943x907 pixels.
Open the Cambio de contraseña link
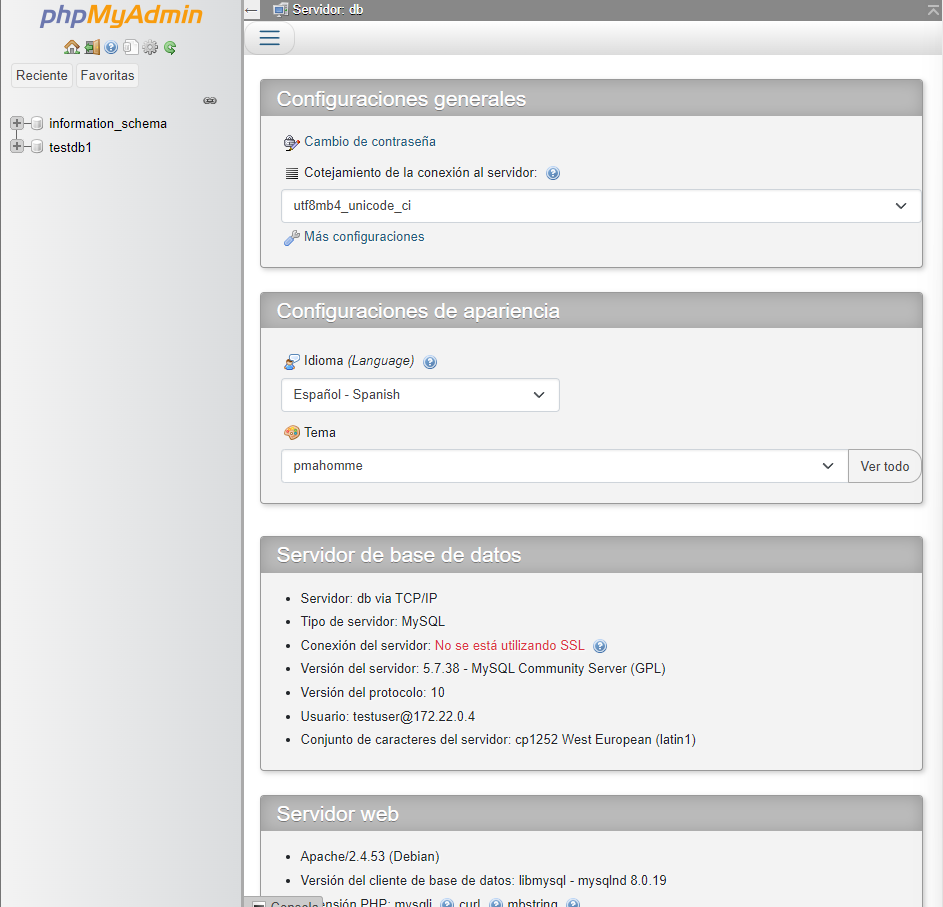click(x=370, y=141)
